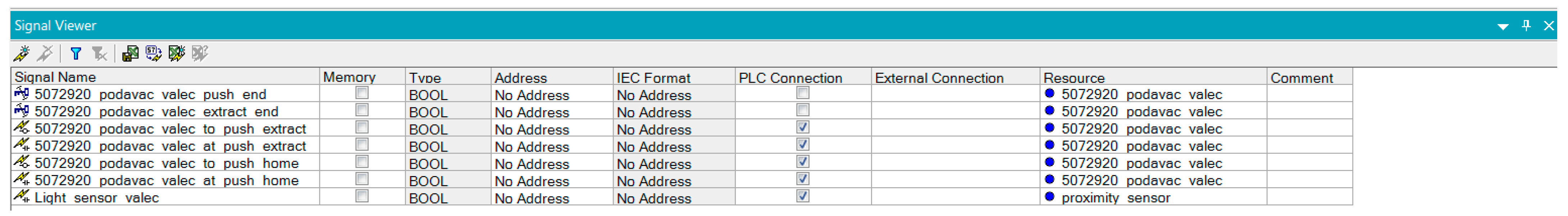Check PLC Connection for extract end signal
1568x216 pixels.
coord(803,110)
